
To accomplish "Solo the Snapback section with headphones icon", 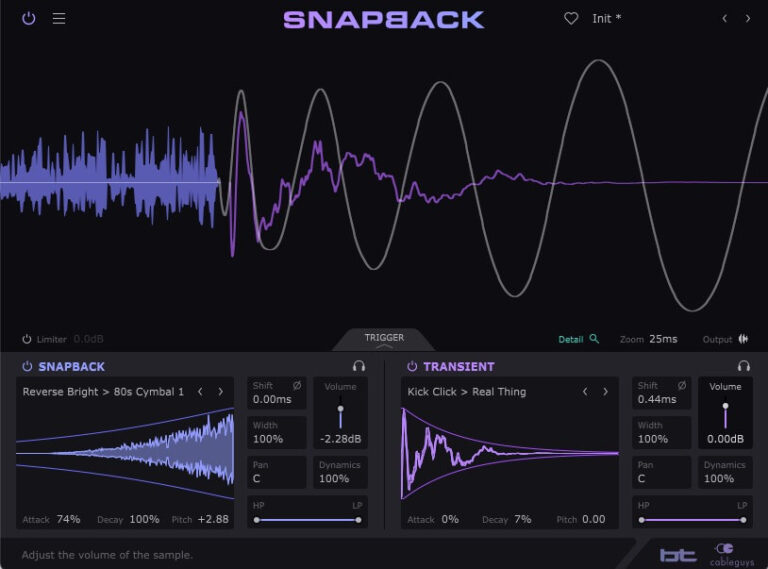I will [x=359, y=367].
